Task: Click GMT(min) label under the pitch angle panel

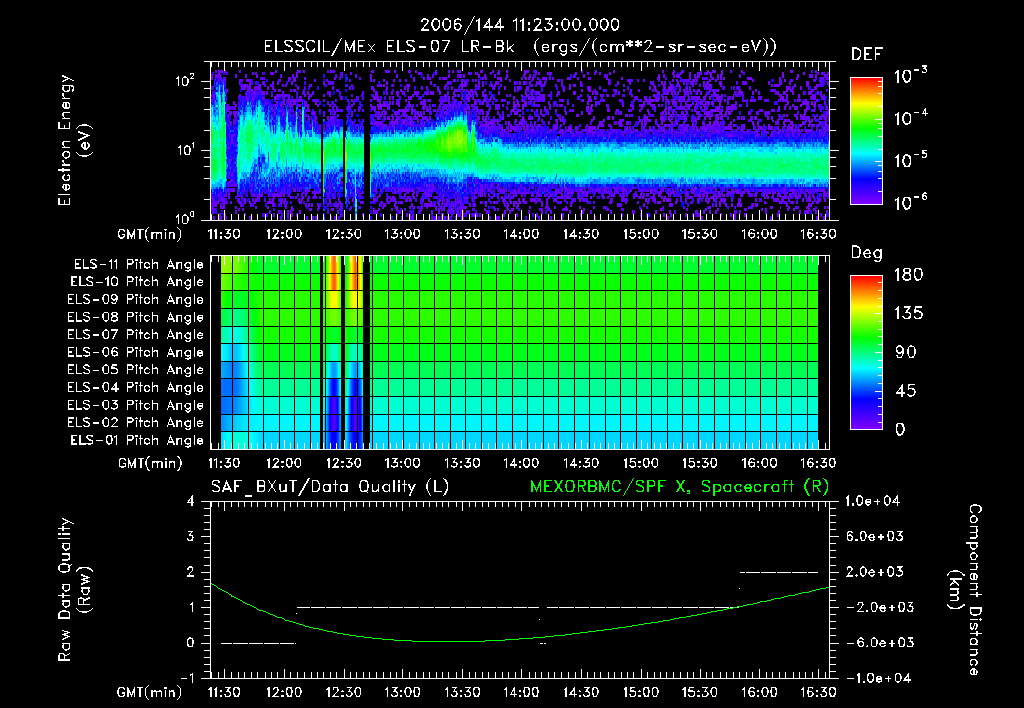Action: tap(150, 464)
